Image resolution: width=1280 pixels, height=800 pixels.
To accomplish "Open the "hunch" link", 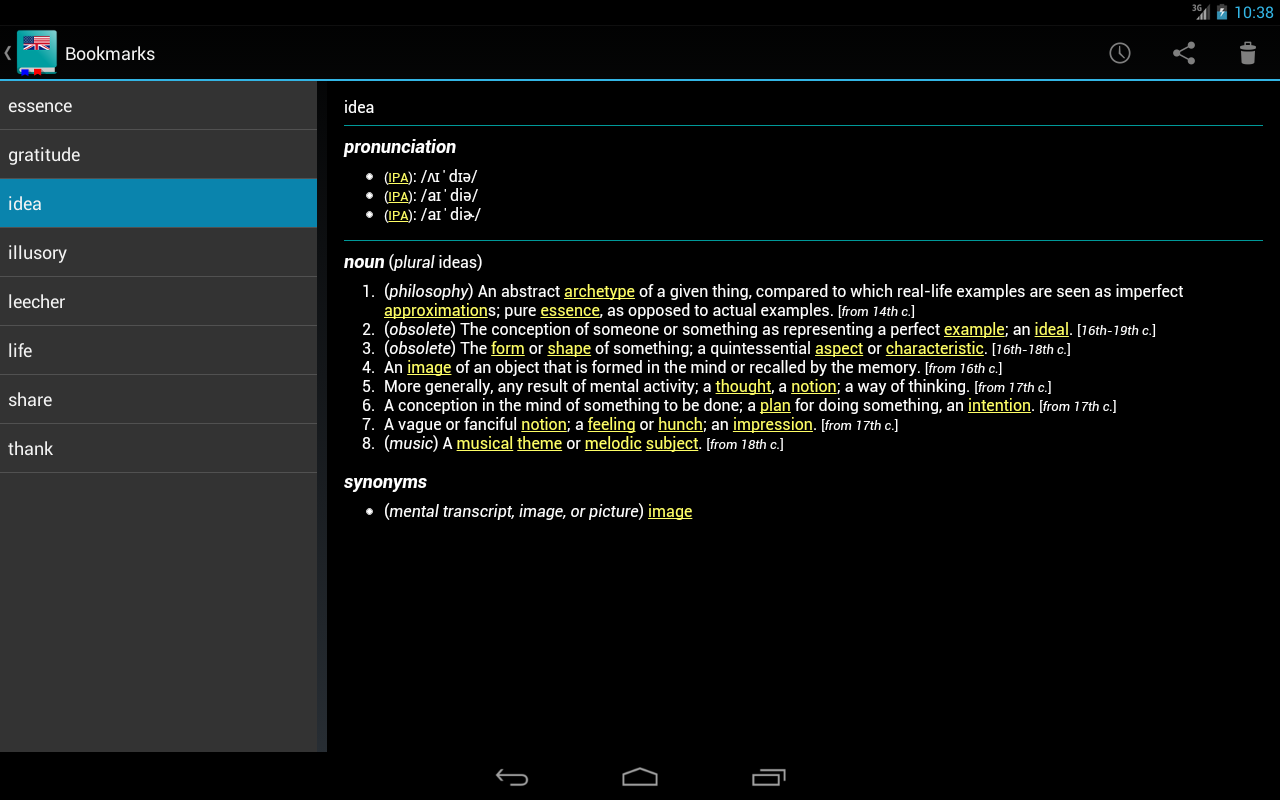I will pos(680,425).
